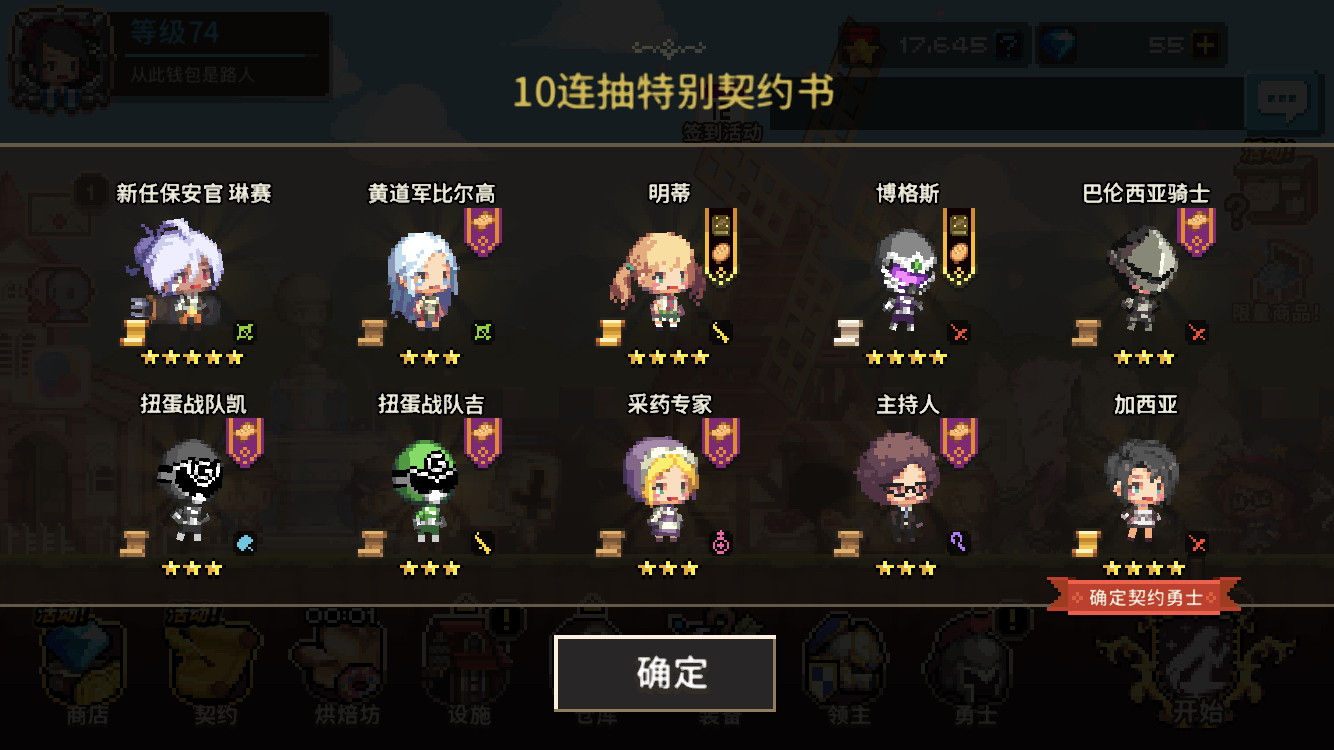Click the 确定 confirm button
The width and height of the screenshot is (1334, 750).
coord(665,673)
